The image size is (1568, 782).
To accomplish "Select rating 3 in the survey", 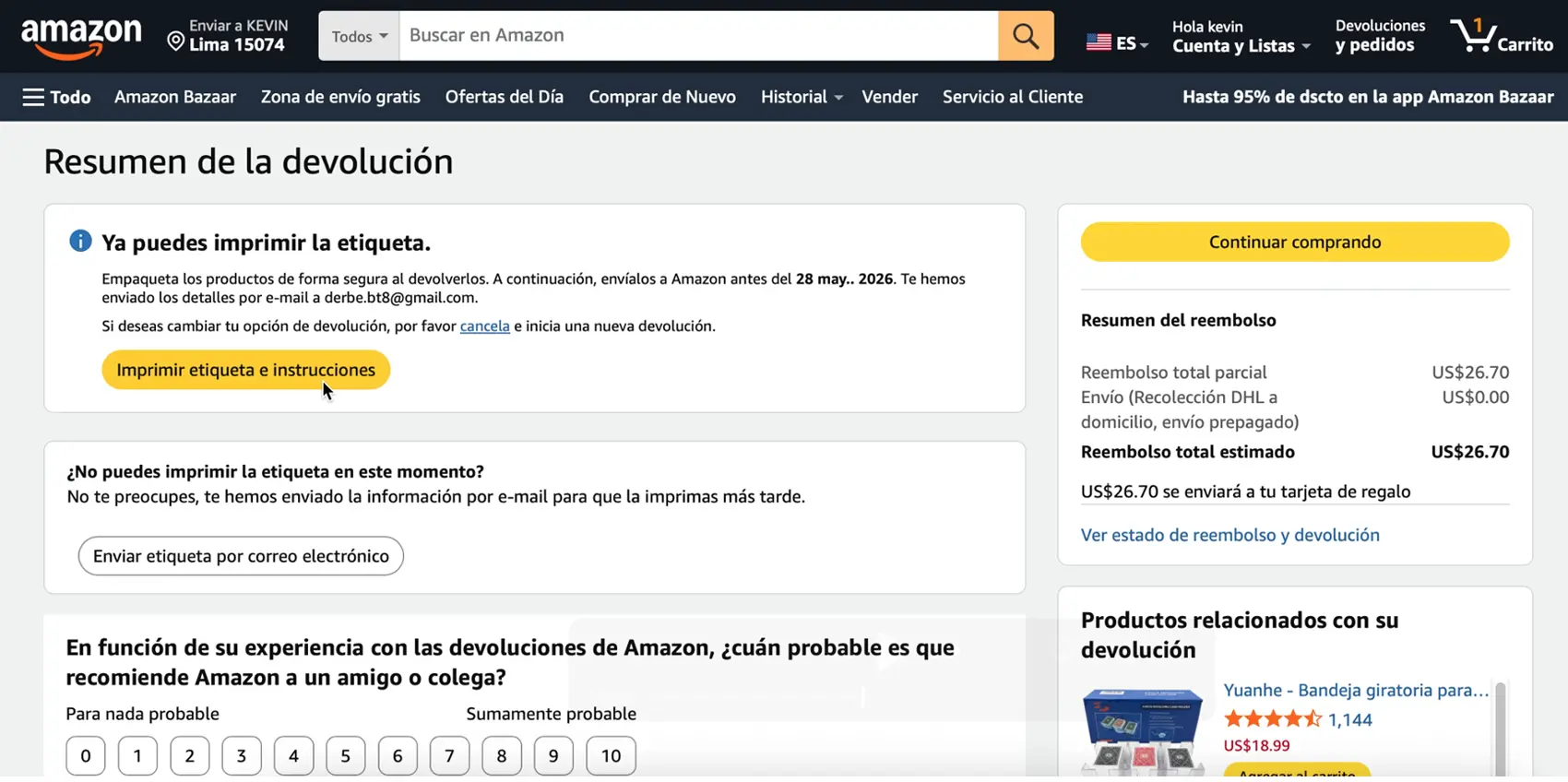I will pyautogui.click(x=242, y=756).
